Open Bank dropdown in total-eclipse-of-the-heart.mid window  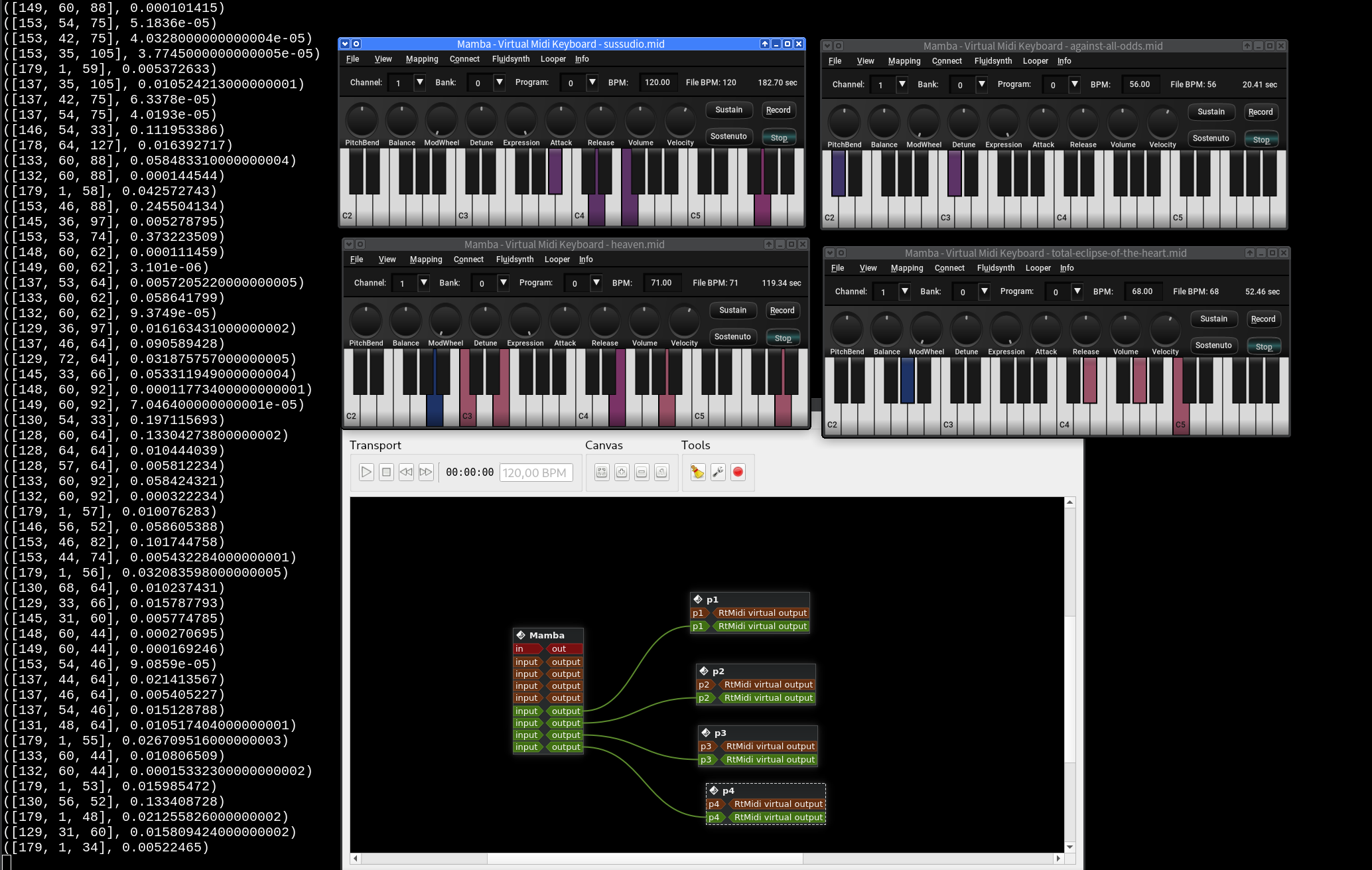(985, 291)
